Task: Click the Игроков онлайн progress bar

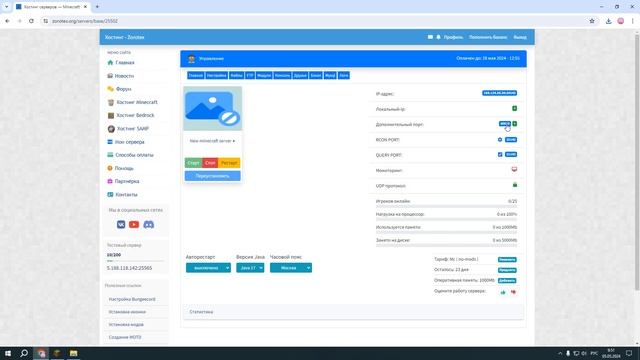Action: 446,207
